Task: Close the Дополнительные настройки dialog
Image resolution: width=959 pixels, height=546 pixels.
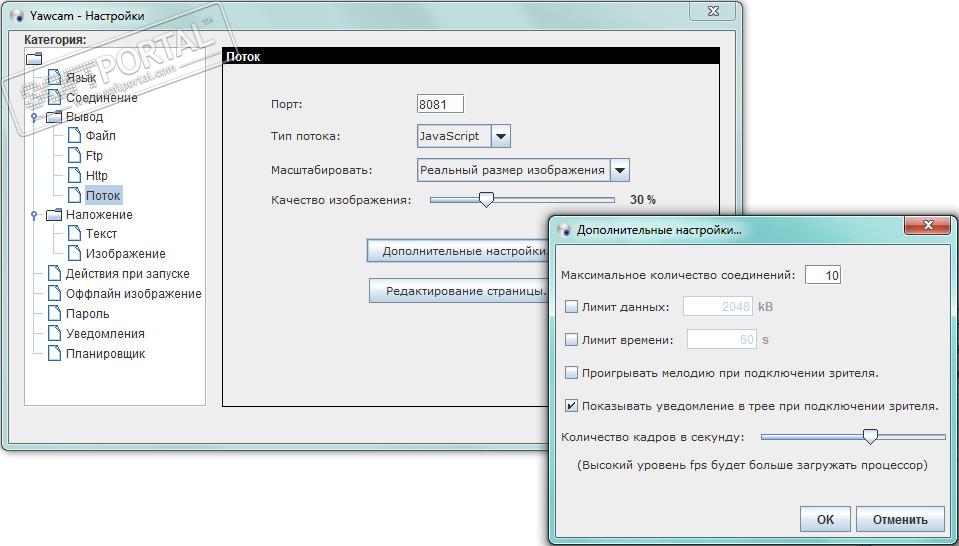Action: click(928, 225)
